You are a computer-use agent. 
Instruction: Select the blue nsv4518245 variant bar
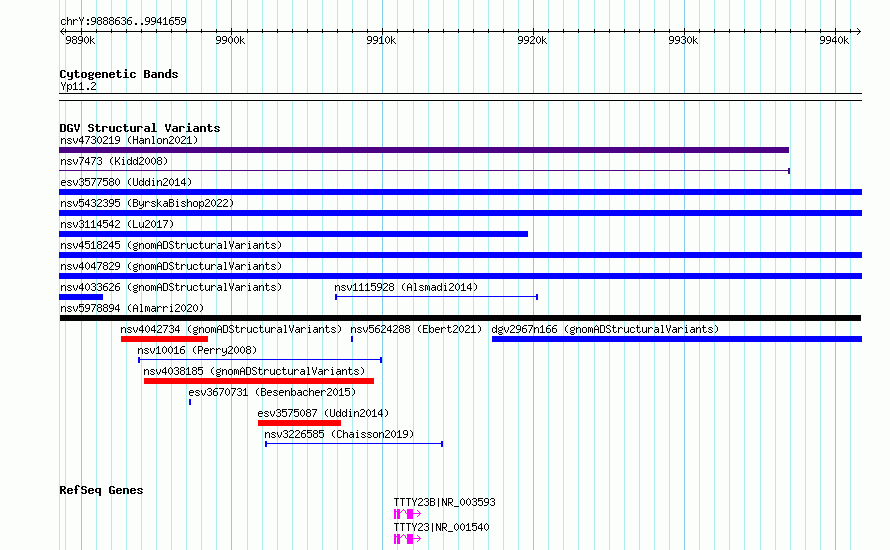pyautogui.click(x=460, y=255)
